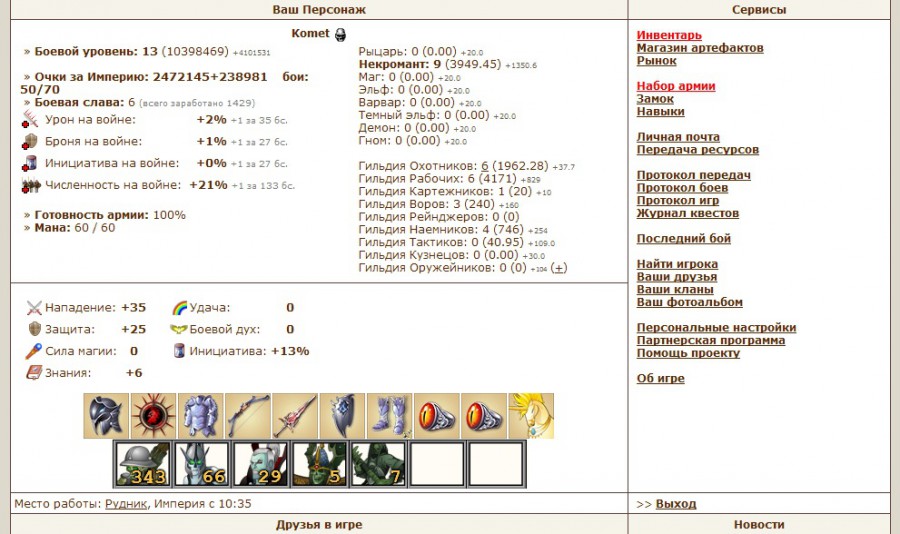Click the Броня на войне icon
900x534 pixels.
pos(30,141)
